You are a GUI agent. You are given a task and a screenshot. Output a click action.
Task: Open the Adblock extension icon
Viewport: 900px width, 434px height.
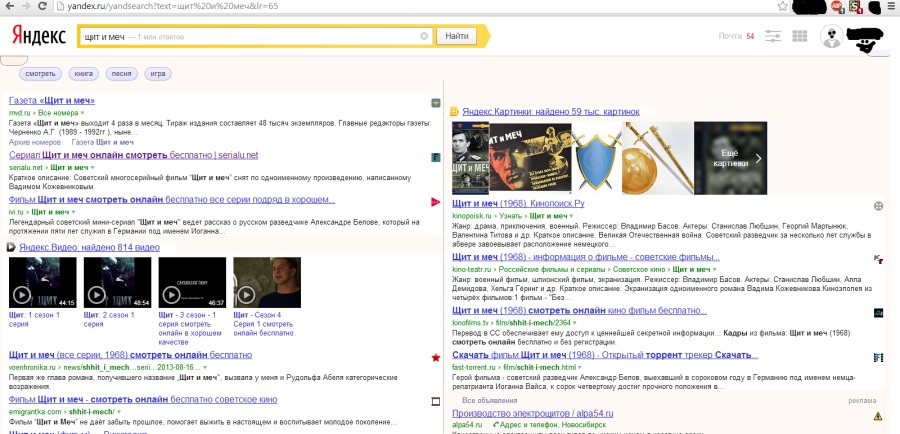click(x=836, y=6)
